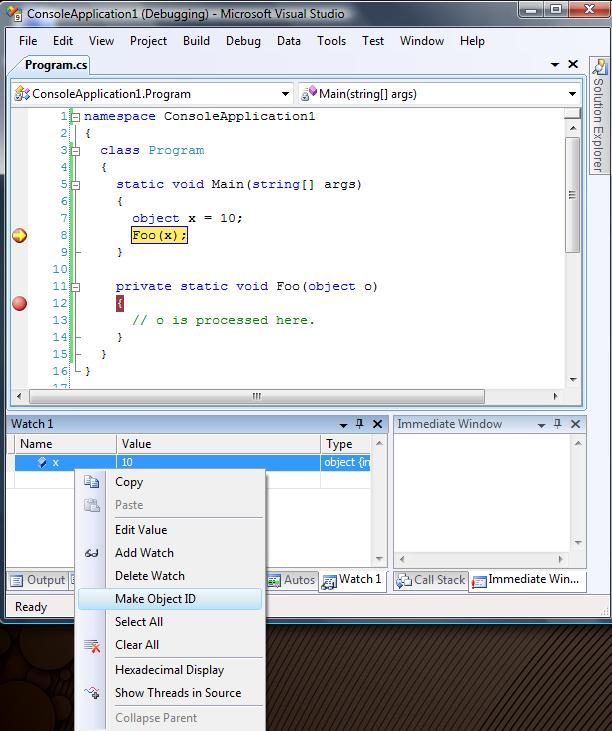Screen dimensions: 612x731
Task: Pin the Watch 1 panel
Action: point(359,424)
